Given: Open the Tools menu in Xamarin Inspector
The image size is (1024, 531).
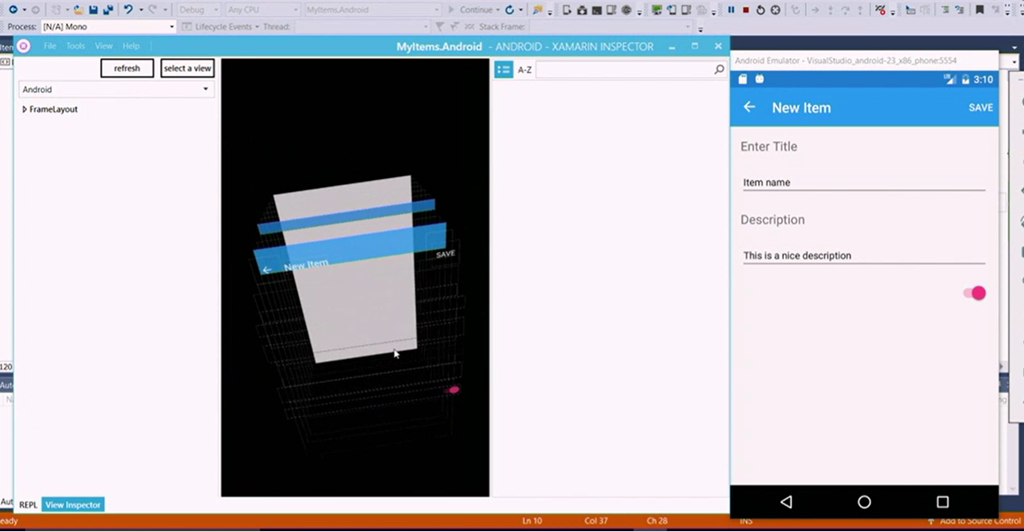Looking at the screenshot, I should click(x=76, y=46).
